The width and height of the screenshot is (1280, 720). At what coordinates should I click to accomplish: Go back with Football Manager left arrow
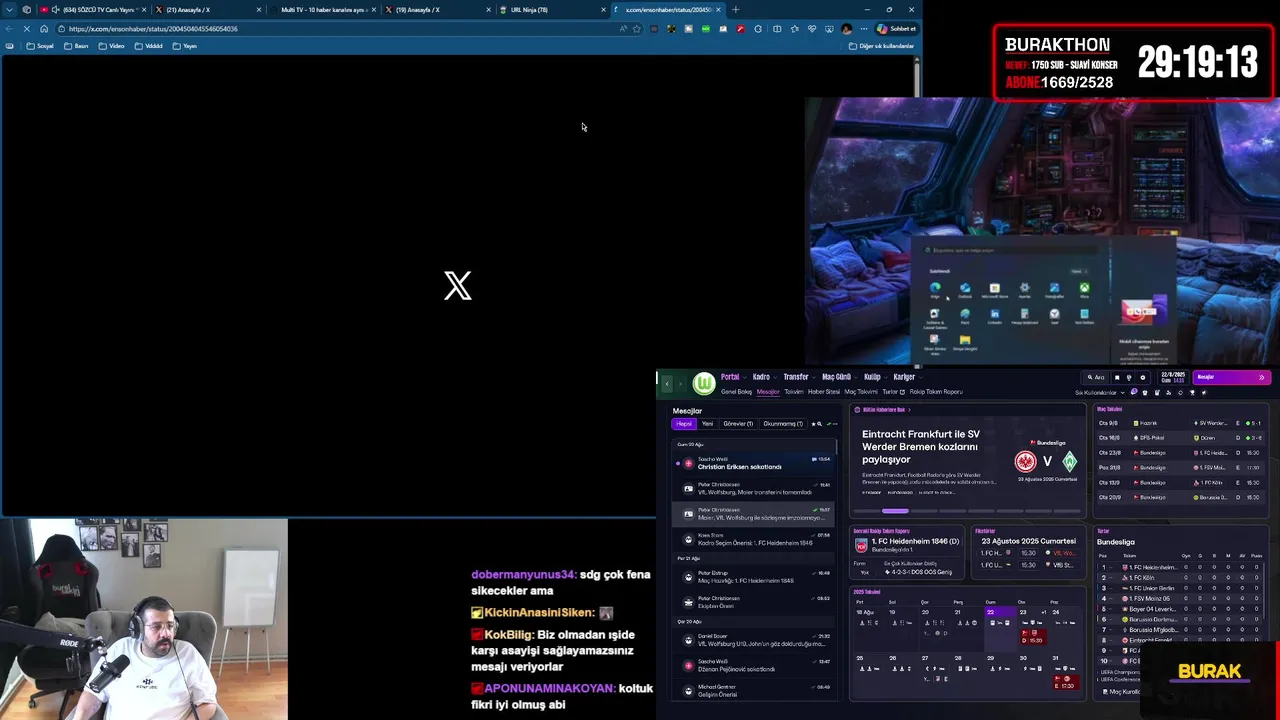[x=668, y=384]
